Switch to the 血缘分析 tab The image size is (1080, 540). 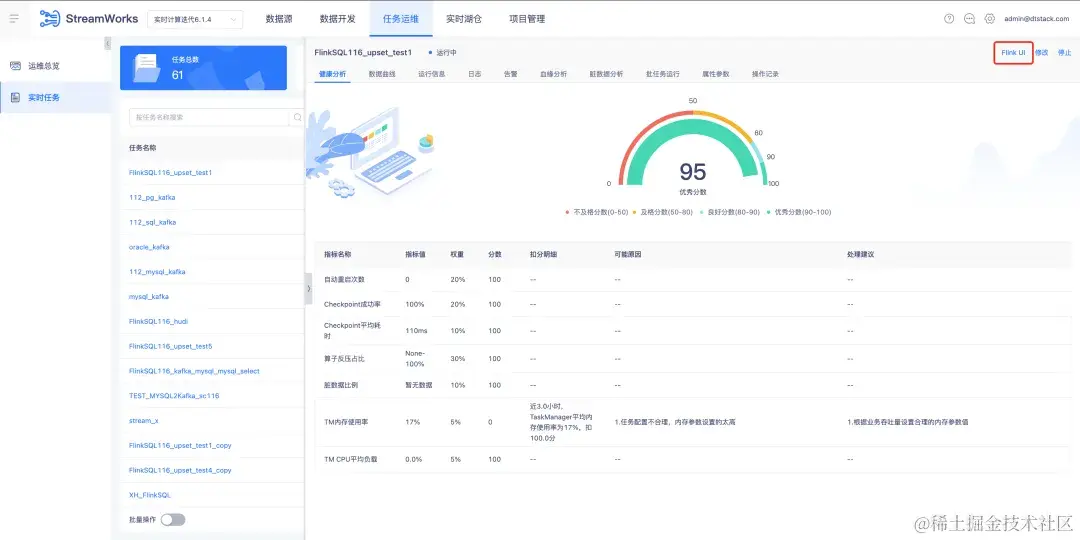click(553, 74)
